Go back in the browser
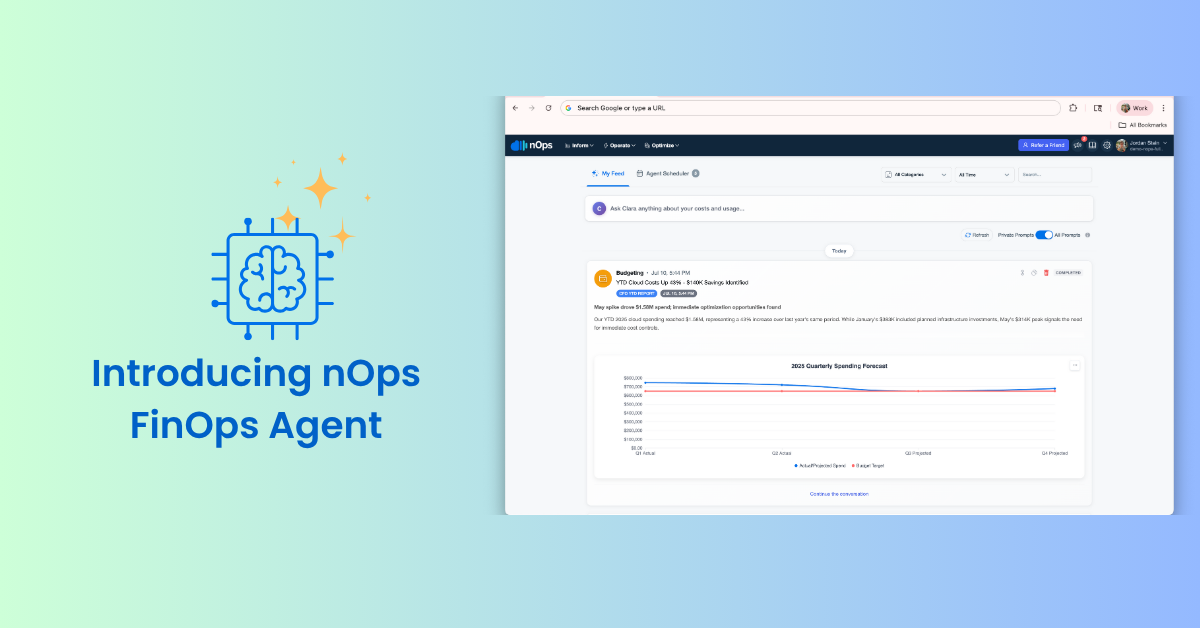This screenshot has height=628, width=1200. click(x=515, y=108)
